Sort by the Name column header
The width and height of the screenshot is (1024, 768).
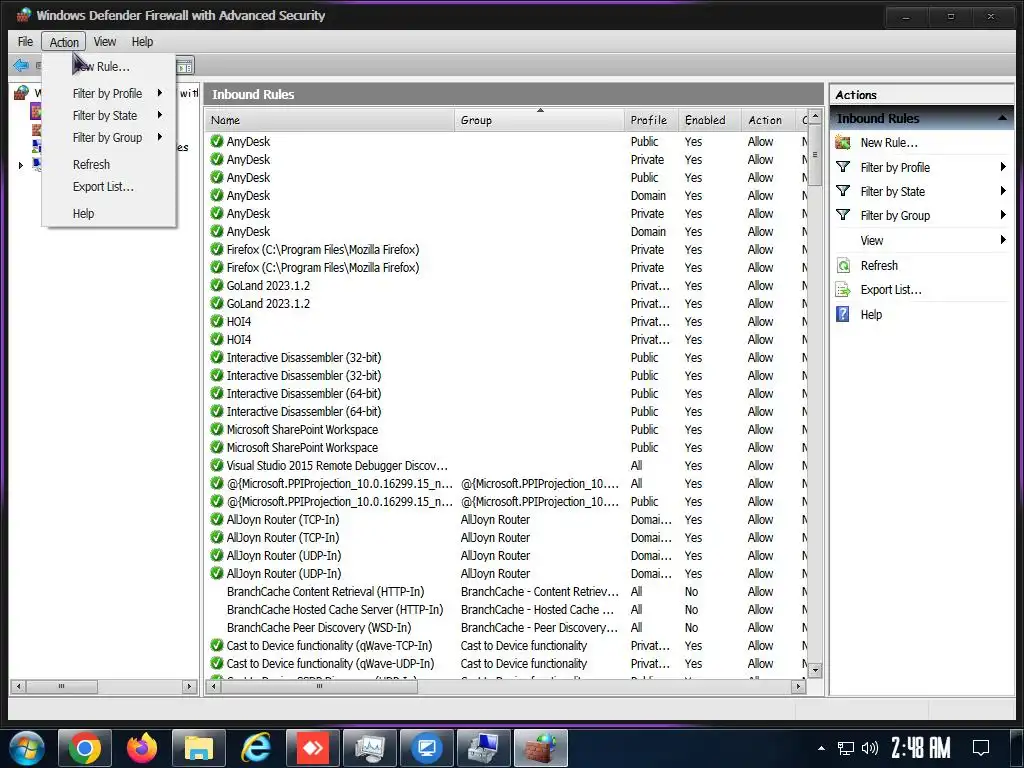pos(330,120)
